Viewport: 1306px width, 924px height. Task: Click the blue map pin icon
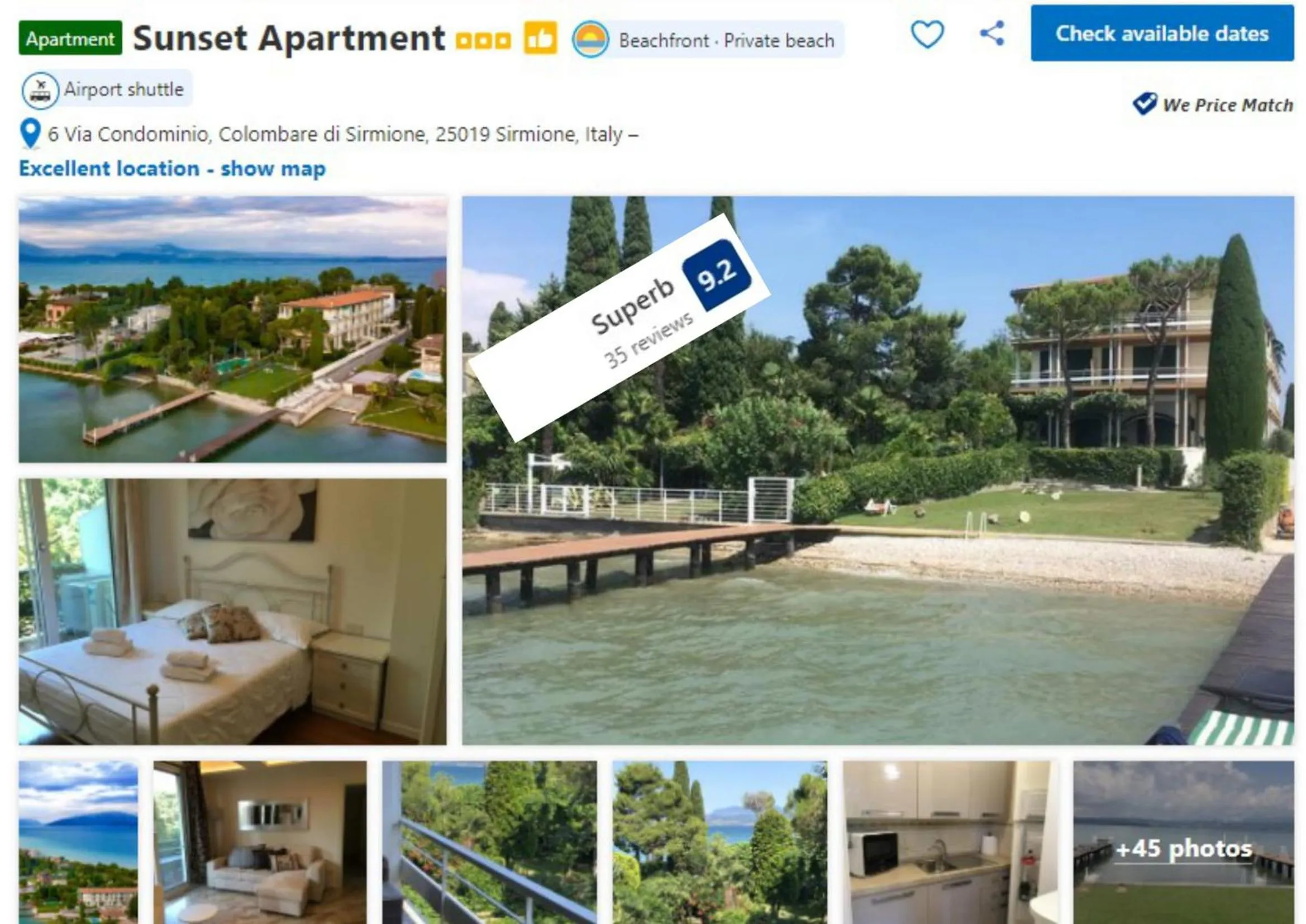point(30,134)
